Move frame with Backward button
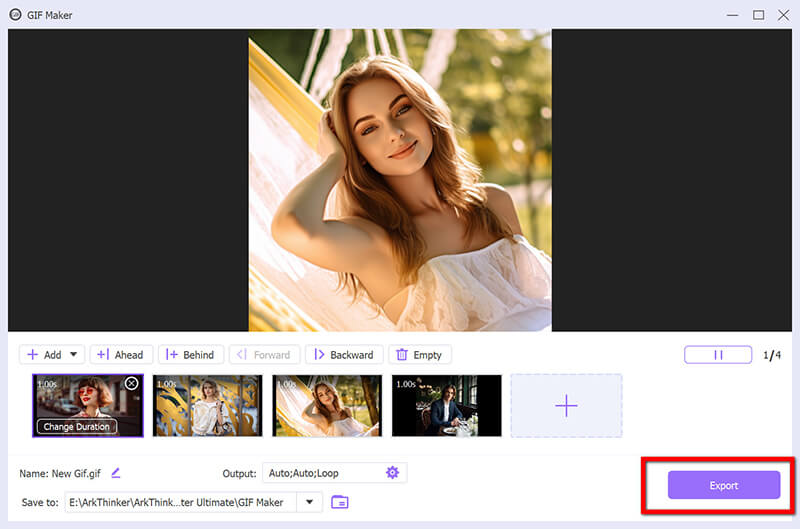Screen dimensions: 800x529 [344, 355]
